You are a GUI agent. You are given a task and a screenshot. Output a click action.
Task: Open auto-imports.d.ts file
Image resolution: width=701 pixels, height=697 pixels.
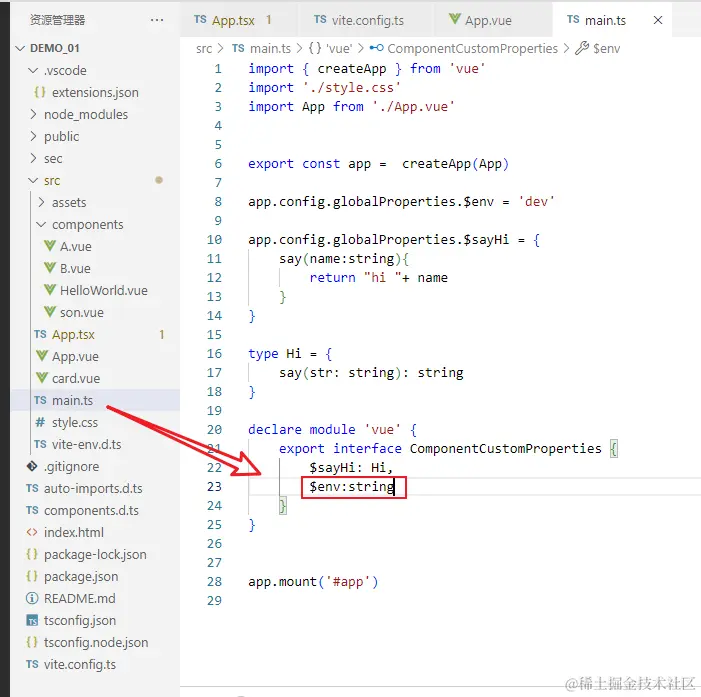point(93,488)
